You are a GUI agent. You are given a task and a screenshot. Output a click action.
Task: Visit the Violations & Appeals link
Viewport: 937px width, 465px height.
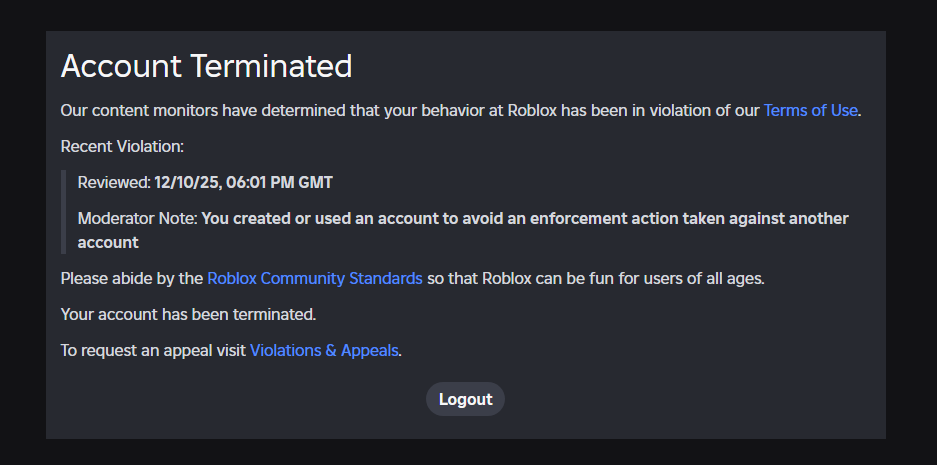tap(324, 350)
